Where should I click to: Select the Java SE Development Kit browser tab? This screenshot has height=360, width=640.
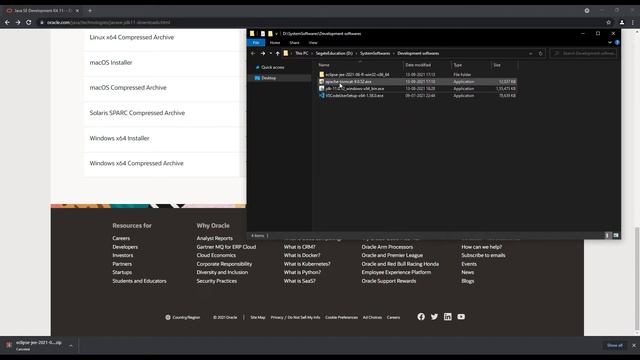[42, 11]
